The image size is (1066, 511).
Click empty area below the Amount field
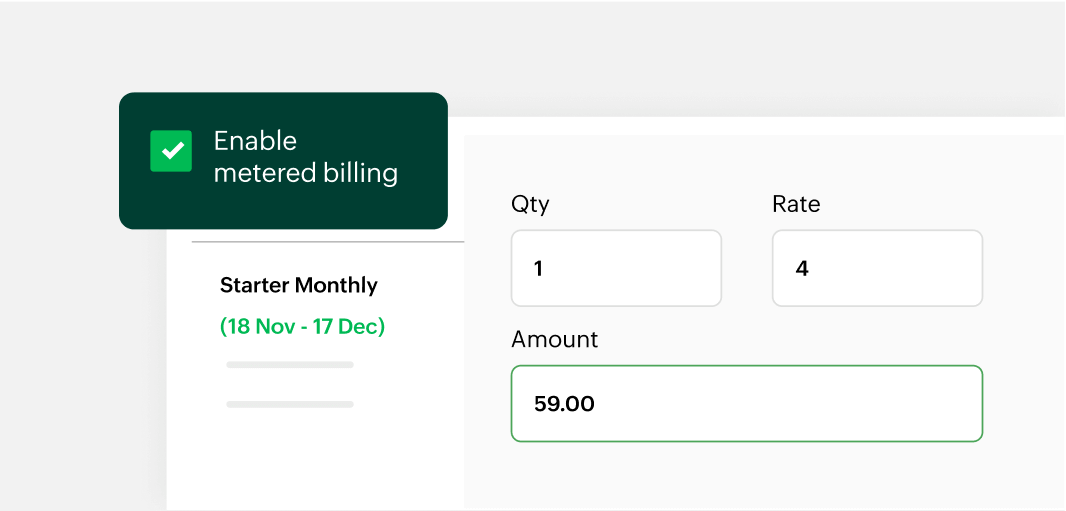[746, 475]
